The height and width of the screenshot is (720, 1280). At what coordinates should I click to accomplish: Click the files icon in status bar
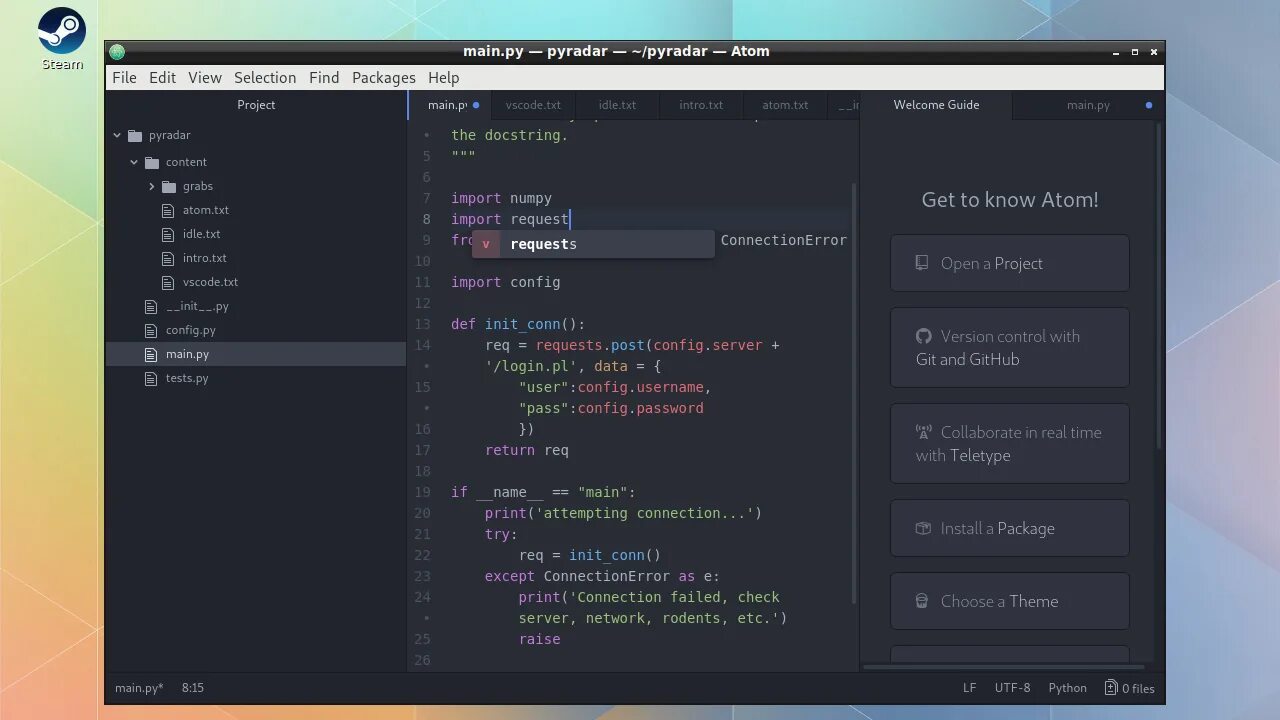point(1111,687)
